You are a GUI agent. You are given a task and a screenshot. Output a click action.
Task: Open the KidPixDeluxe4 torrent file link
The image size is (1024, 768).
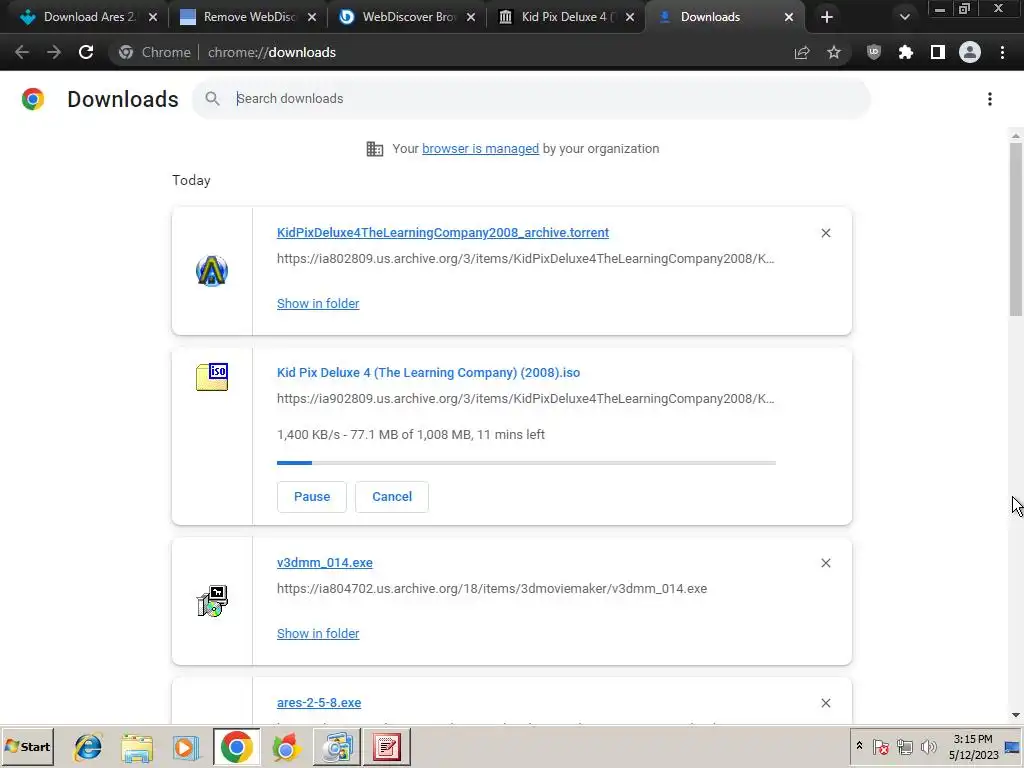[x=443, y=232]
